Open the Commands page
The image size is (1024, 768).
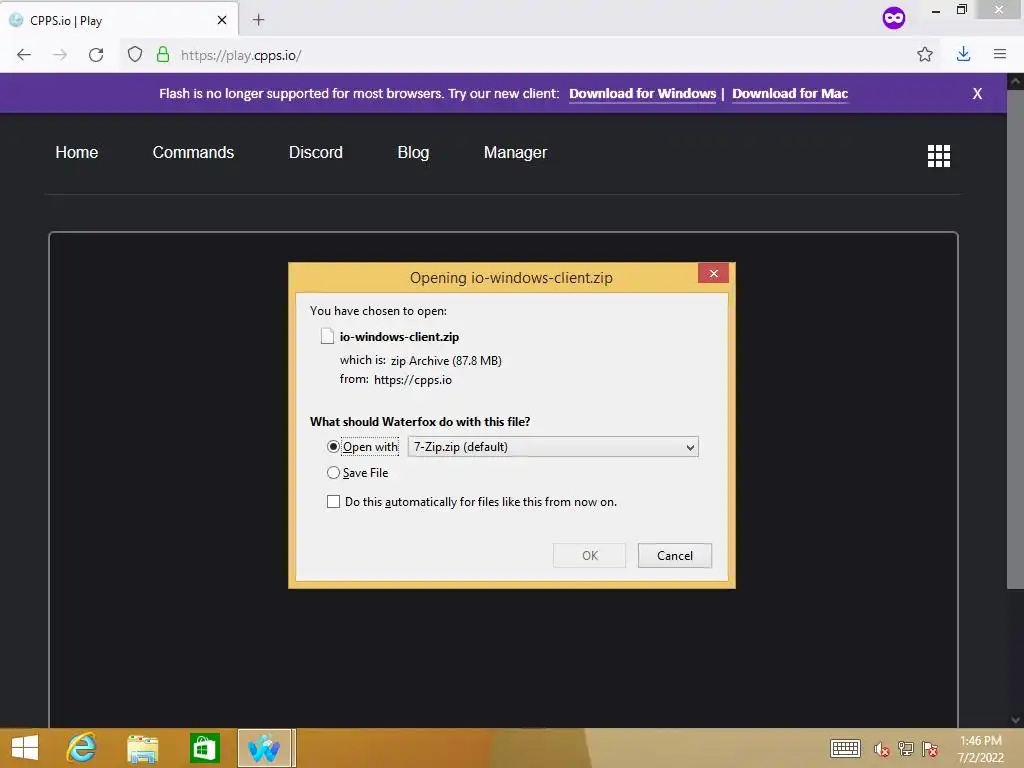point(193,152)
